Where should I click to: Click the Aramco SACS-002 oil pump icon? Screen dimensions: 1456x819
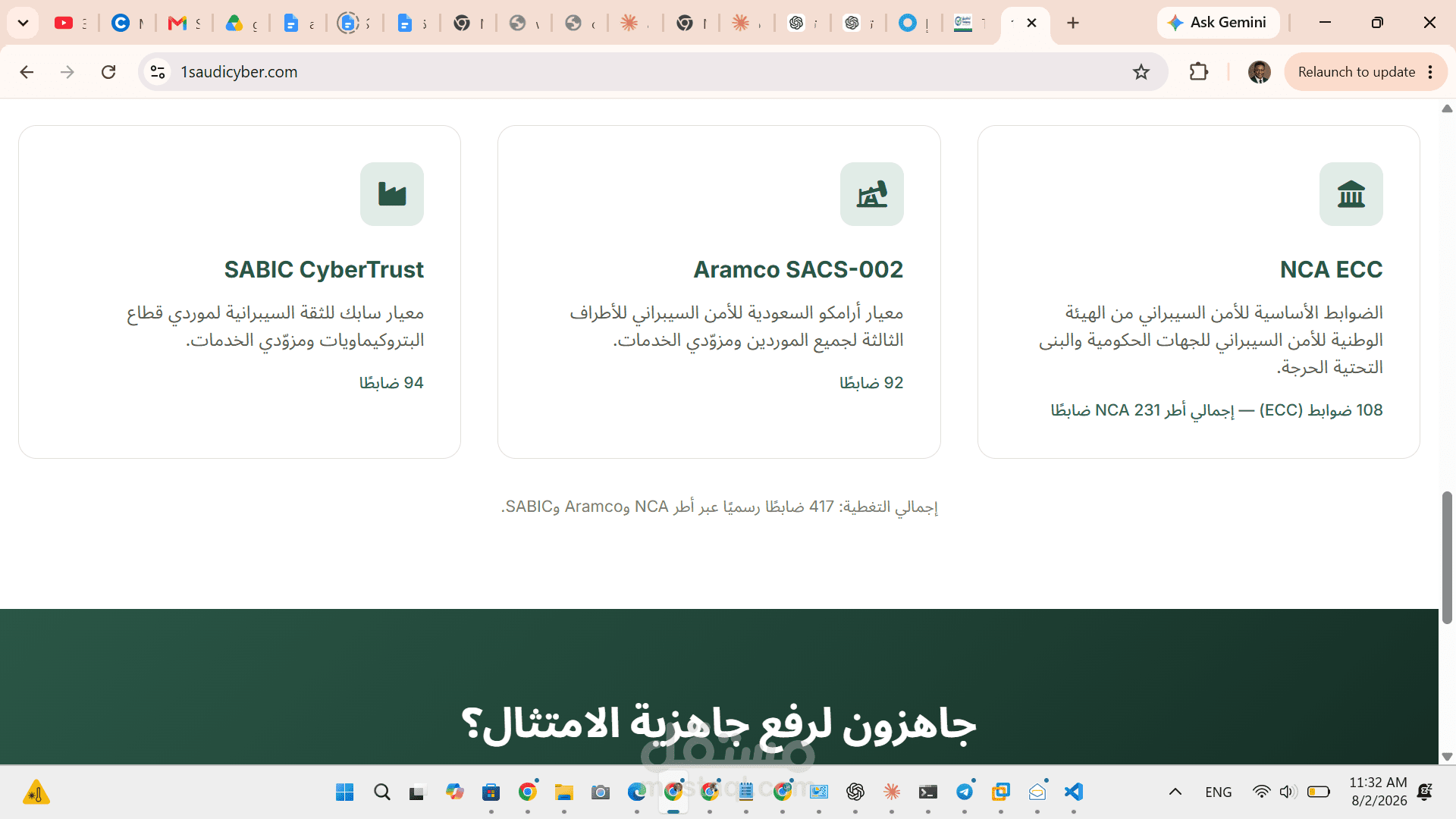click(872, 194)
